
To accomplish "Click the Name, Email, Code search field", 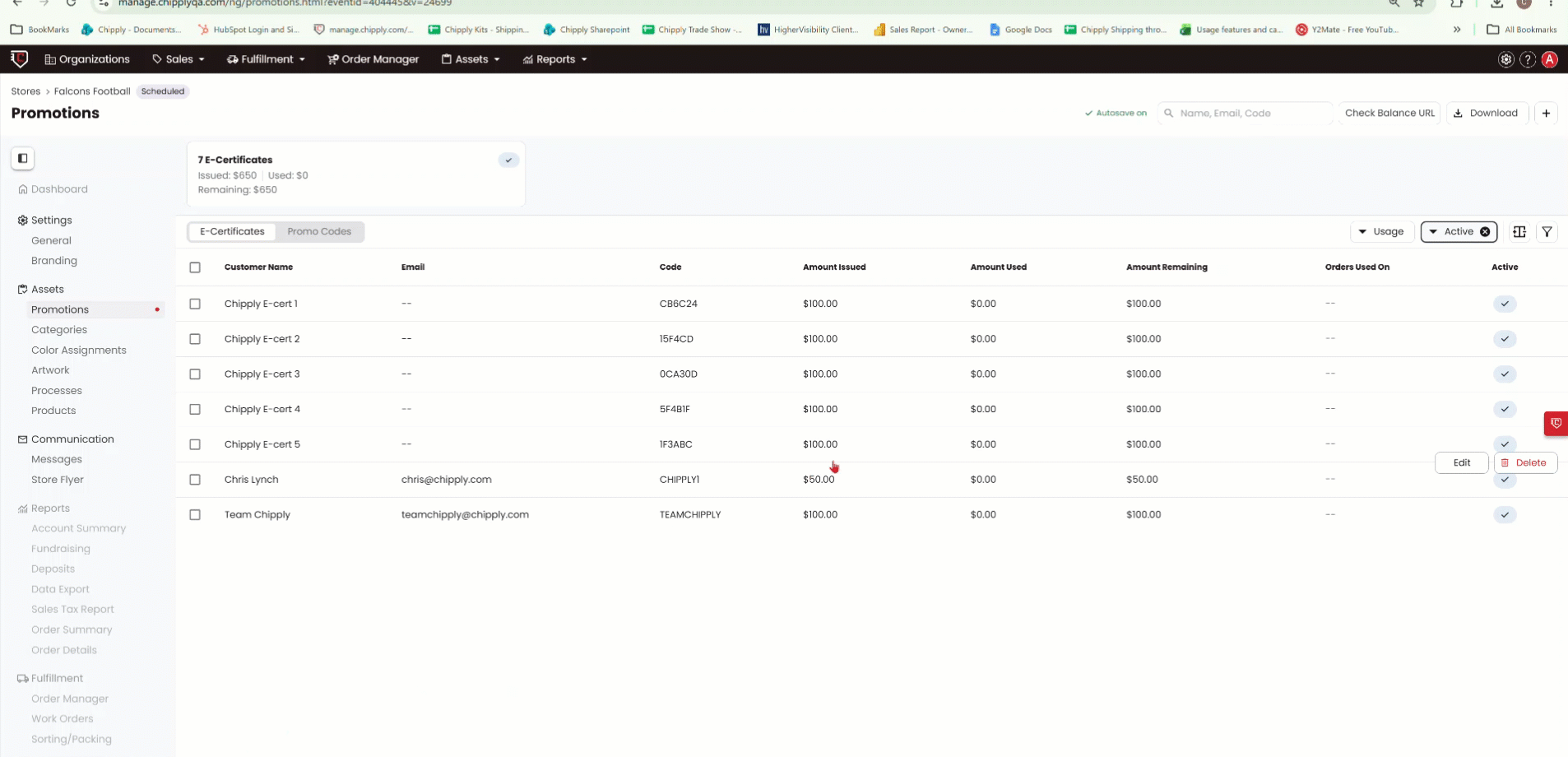I will (1246, 114).
